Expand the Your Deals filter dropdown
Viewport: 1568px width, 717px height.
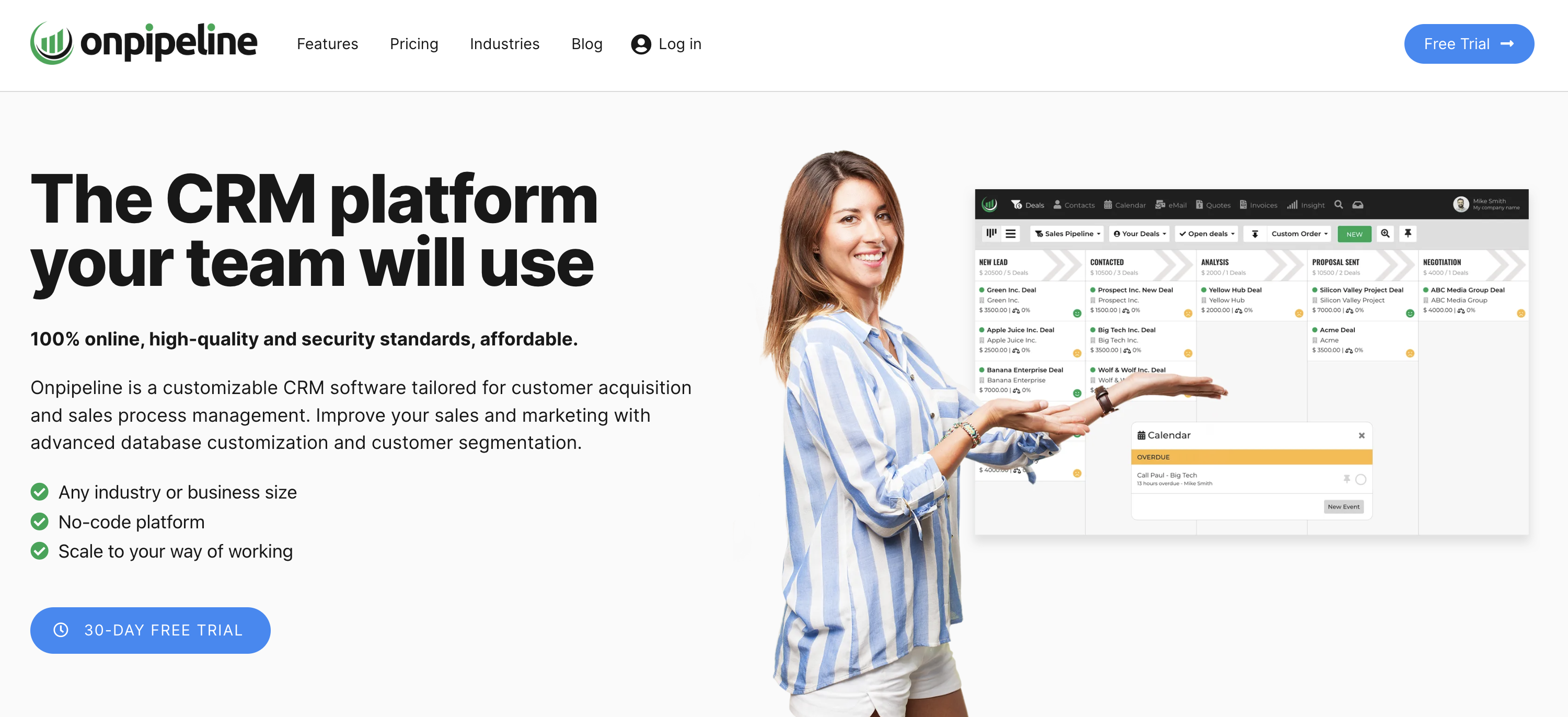tap(1140, 233)
